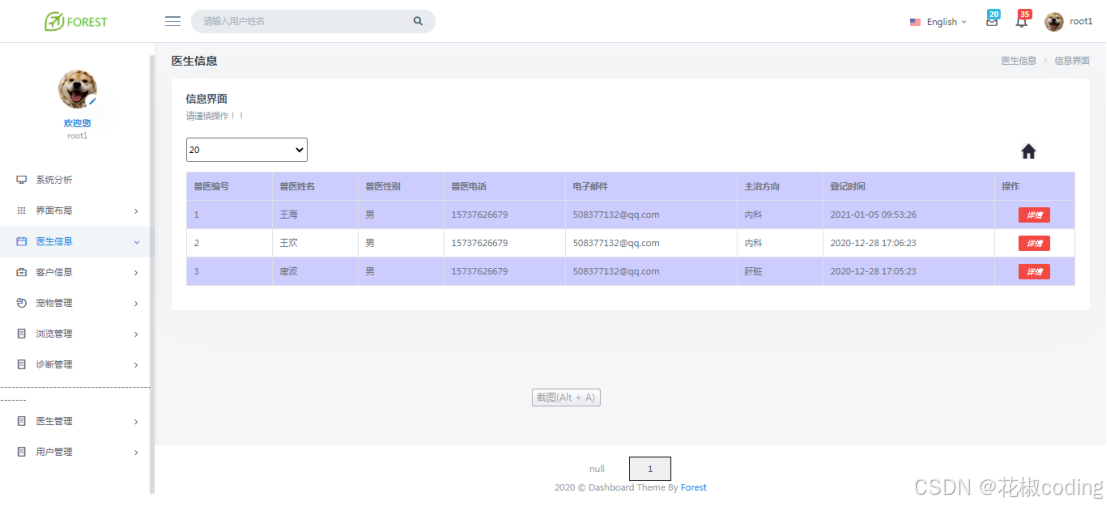Screen dimensions: 1107x507
Task: Click the 截图(Alt + A) button
Action: [566, 398]
